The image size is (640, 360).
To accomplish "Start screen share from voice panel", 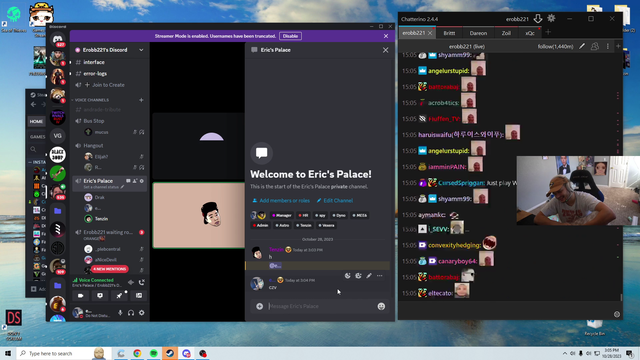I will (100, 296).
